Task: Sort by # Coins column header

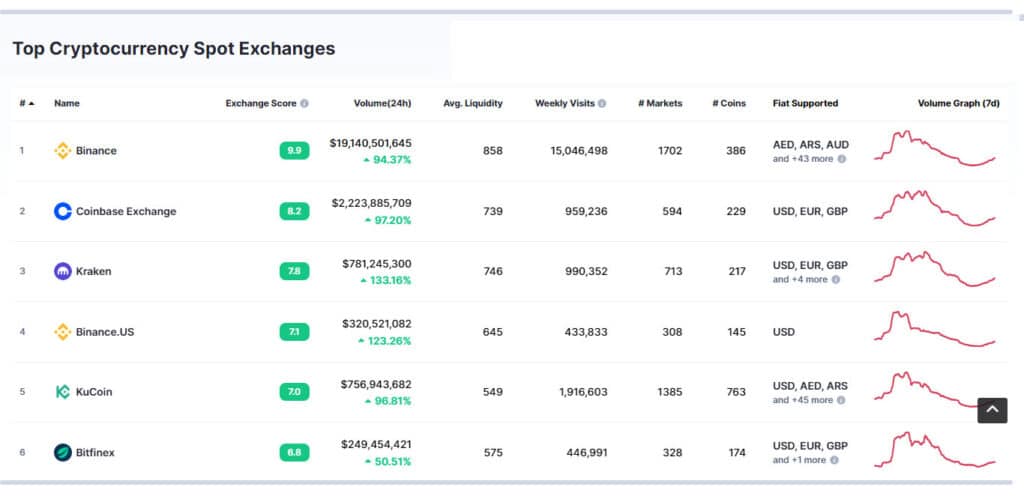Action: click(729, 103)
